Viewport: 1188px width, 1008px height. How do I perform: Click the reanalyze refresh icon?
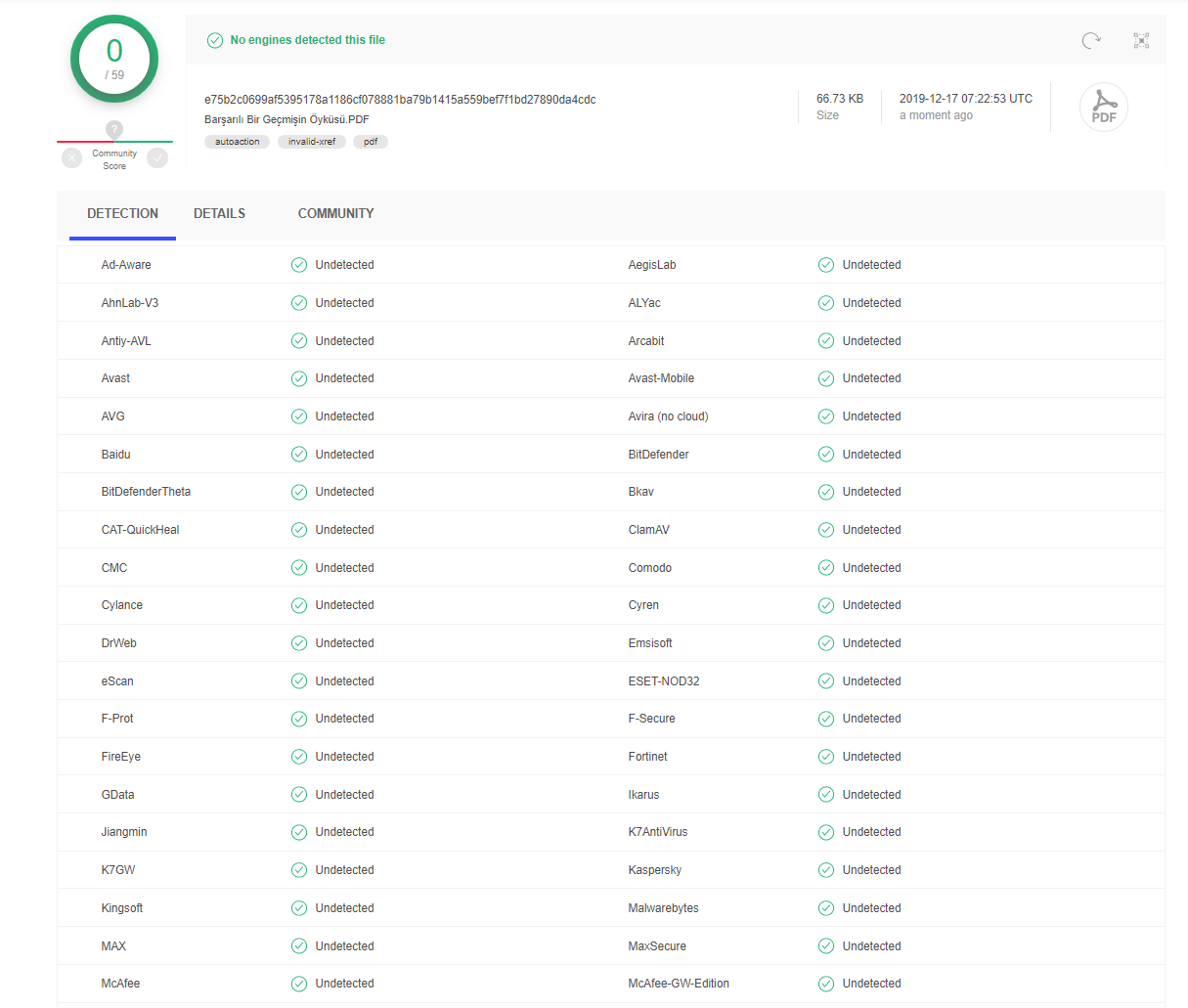1091,40
